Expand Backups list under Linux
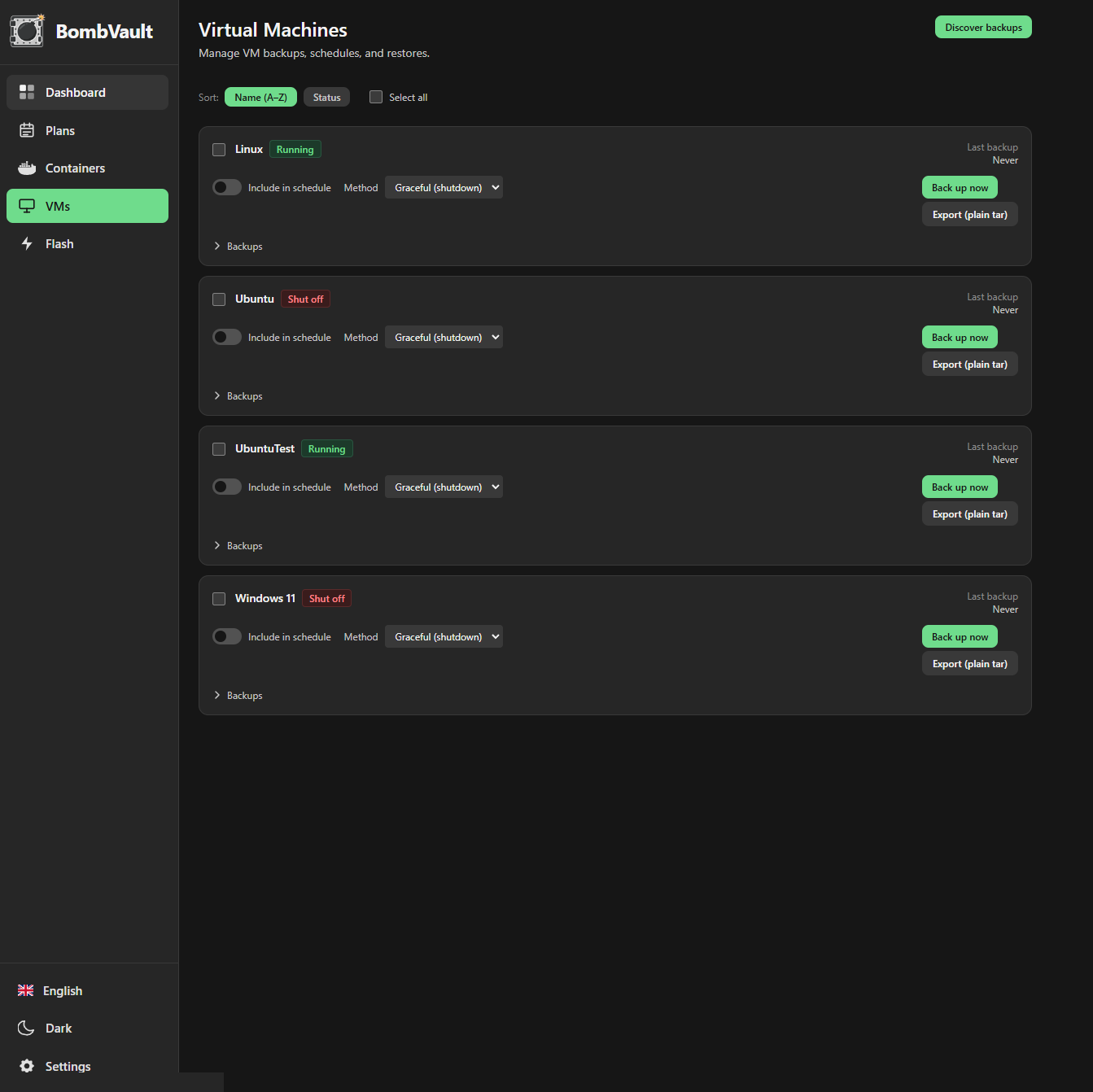Viewport: 1093px width, 1092px height. [238, 246]
